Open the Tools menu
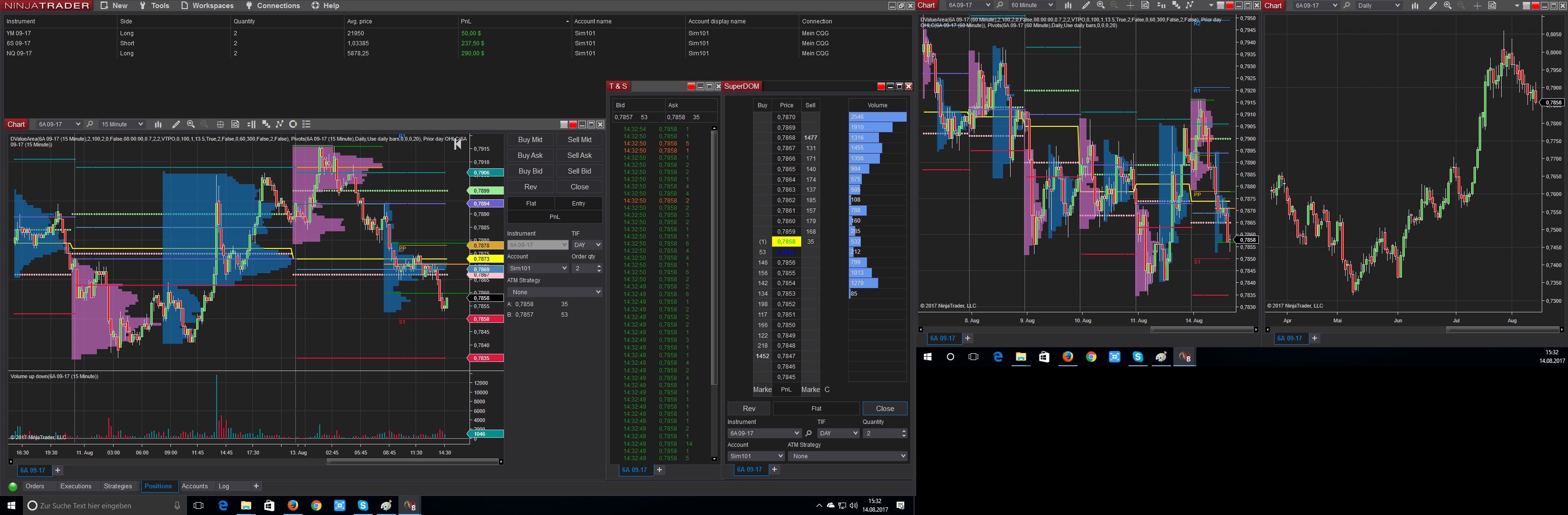The height and width of the screenshot is (515, 1568). coord(154,5)
